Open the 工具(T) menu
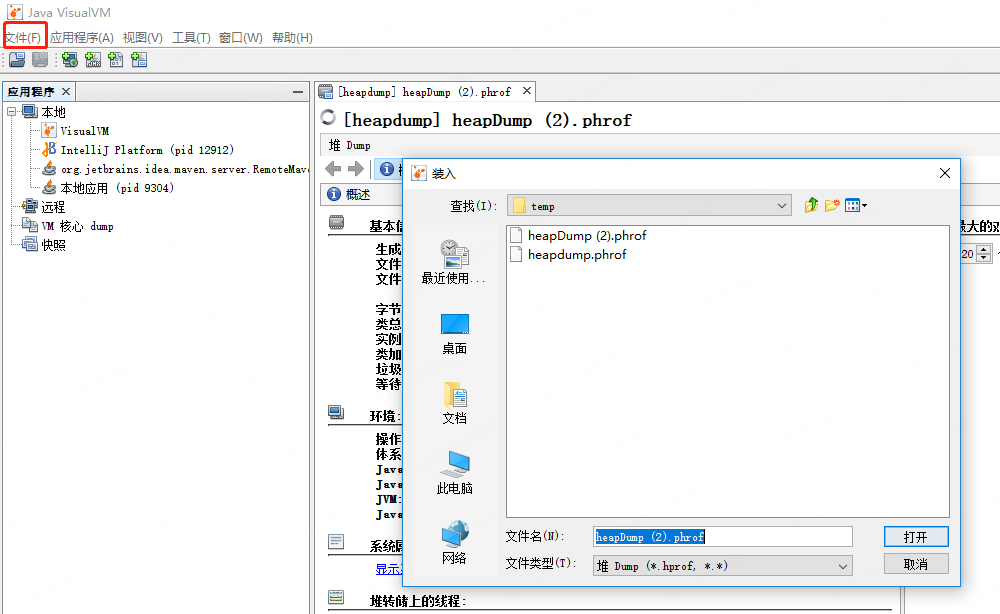This screenshot has height=614, width=1000. click(191, 38)
